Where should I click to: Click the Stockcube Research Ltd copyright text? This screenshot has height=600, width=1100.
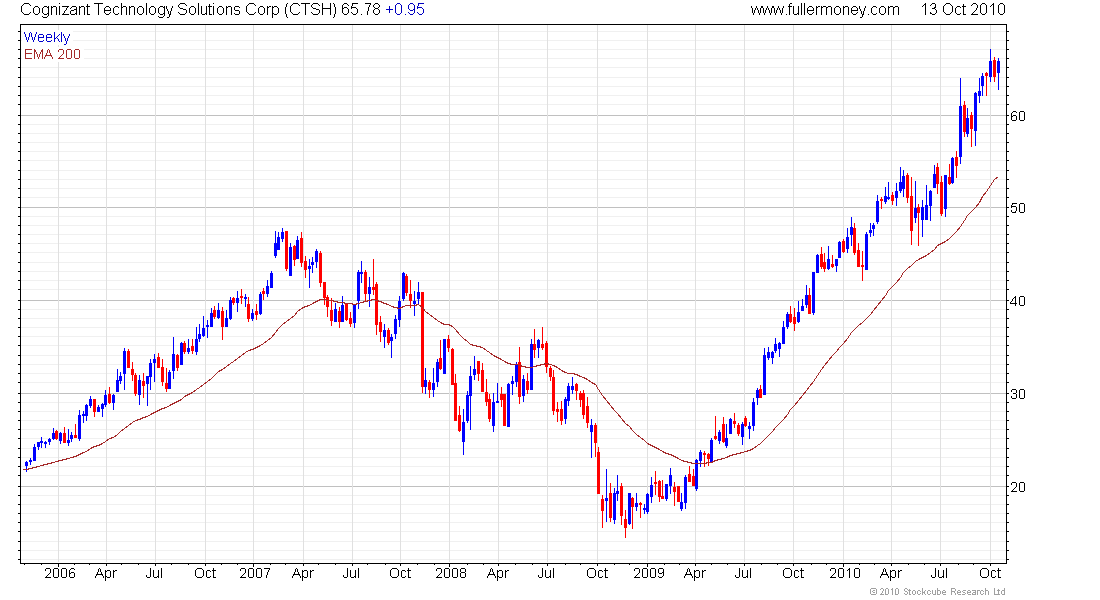[x=938, y=592]
